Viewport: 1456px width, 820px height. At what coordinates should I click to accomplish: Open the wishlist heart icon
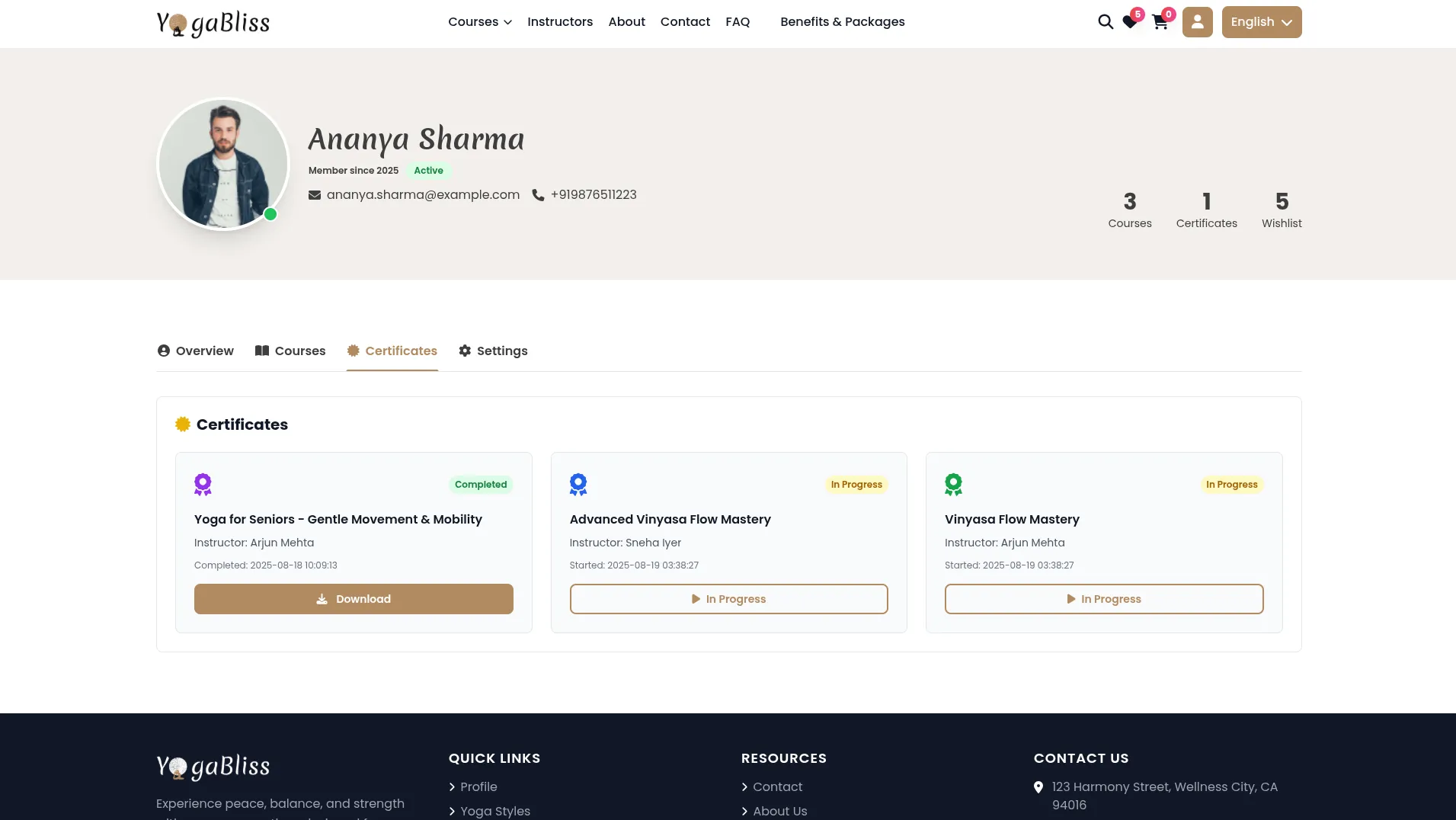1130,22
